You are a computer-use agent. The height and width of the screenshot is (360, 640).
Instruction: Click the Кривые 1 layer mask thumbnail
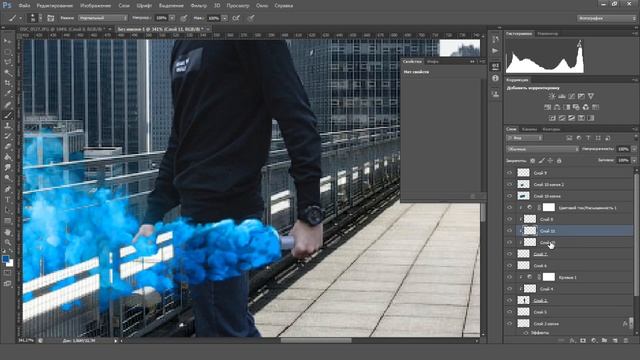click(x=549, y=277)
